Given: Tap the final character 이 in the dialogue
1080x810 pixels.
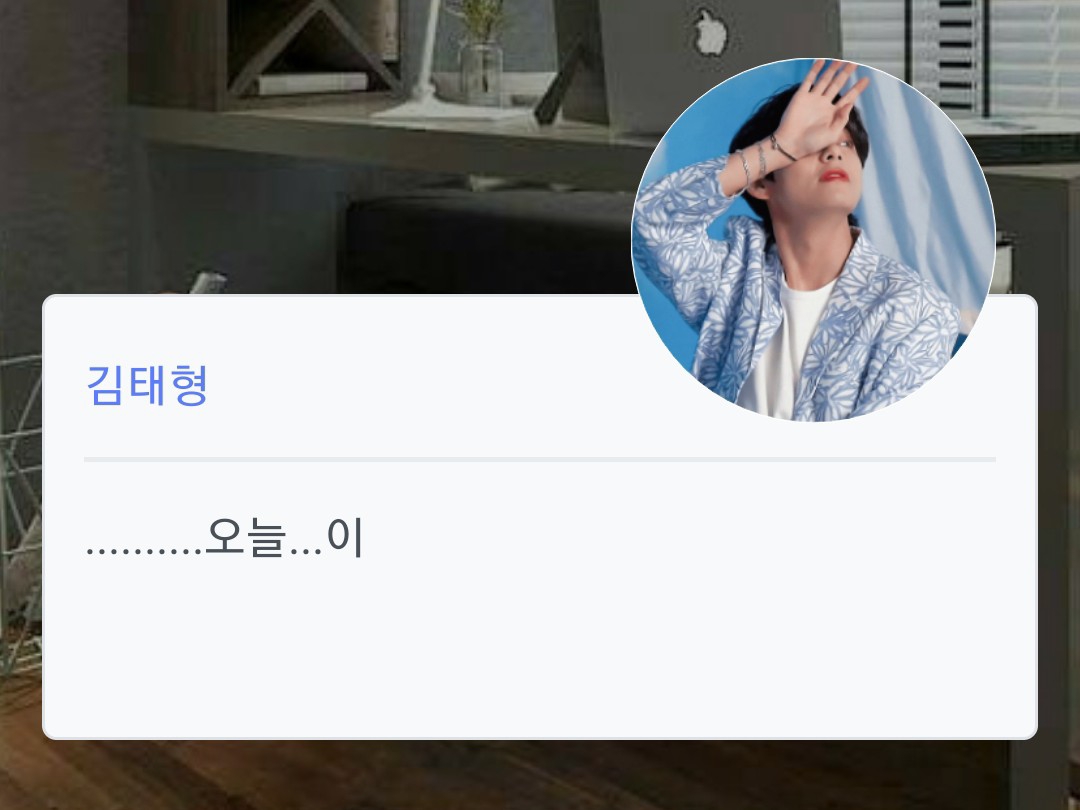Looking at the screenshot, I should [345, 538].
